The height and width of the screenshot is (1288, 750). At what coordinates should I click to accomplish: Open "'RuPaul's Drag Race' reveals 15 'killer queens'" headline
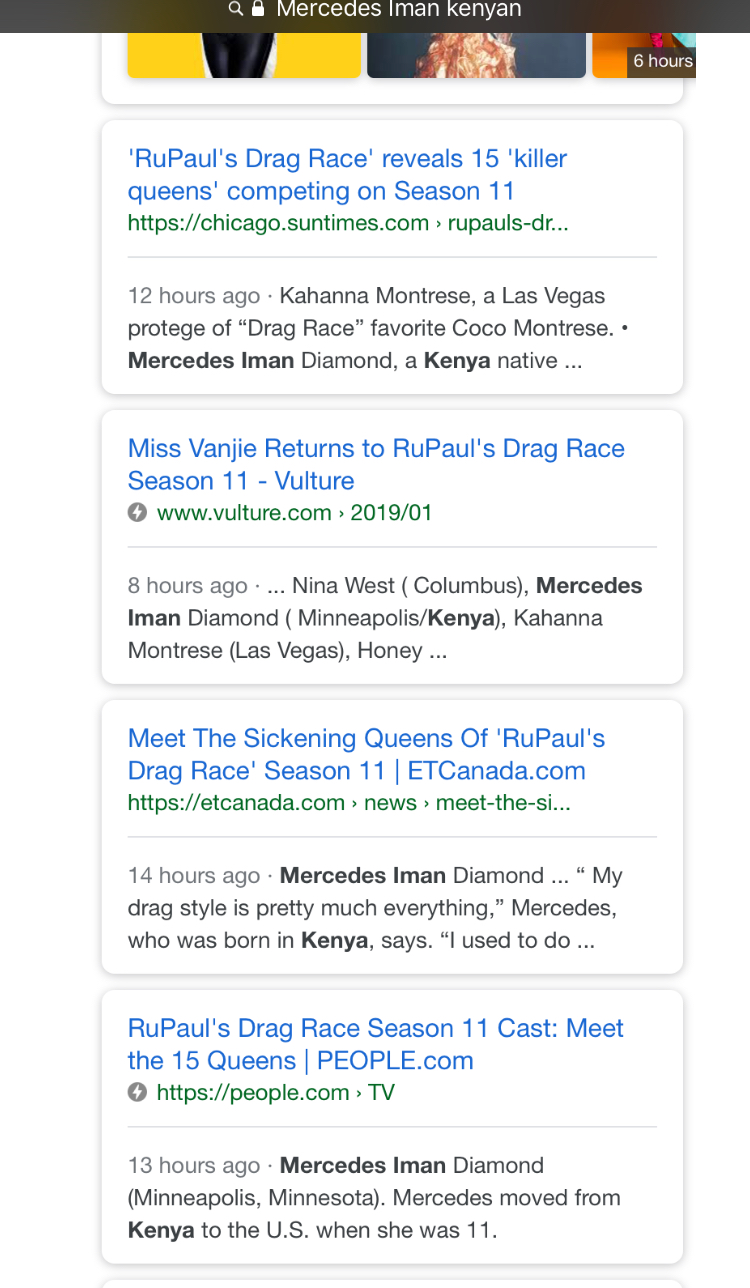coord(347,175)
